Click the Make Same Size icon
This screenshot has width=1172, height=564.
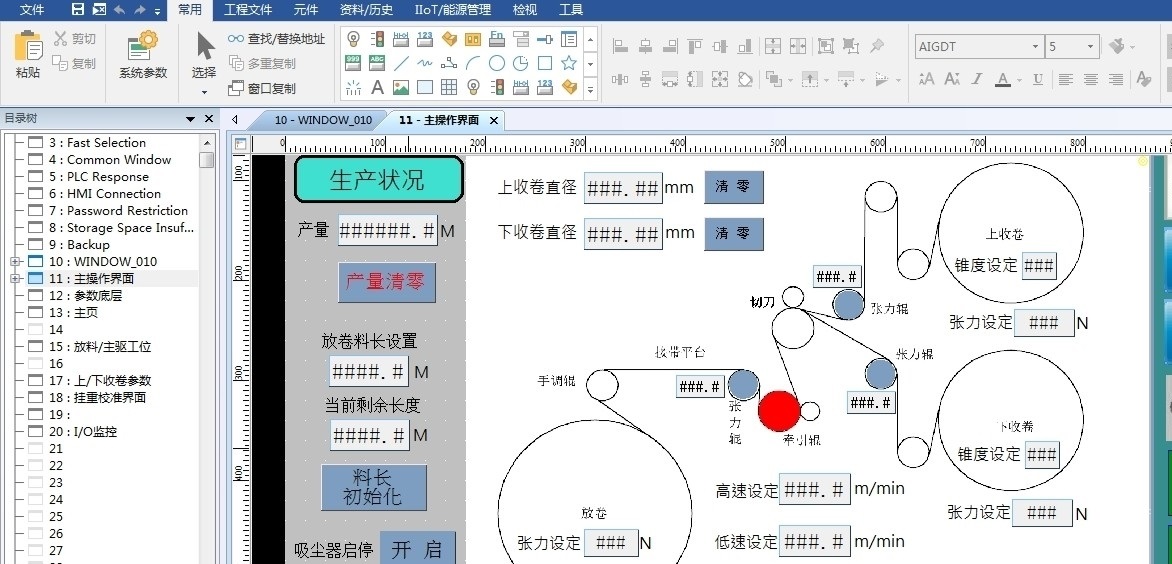pyautogui.click(x=720, y=78)
